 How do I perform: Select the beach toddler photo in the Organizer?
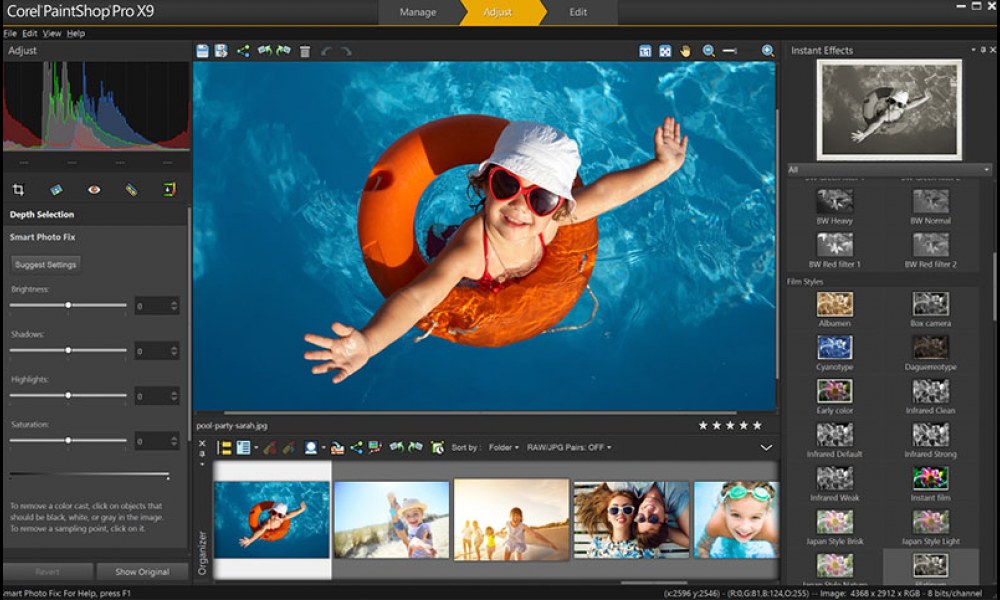pyautogui.click(x=392, y=520)
